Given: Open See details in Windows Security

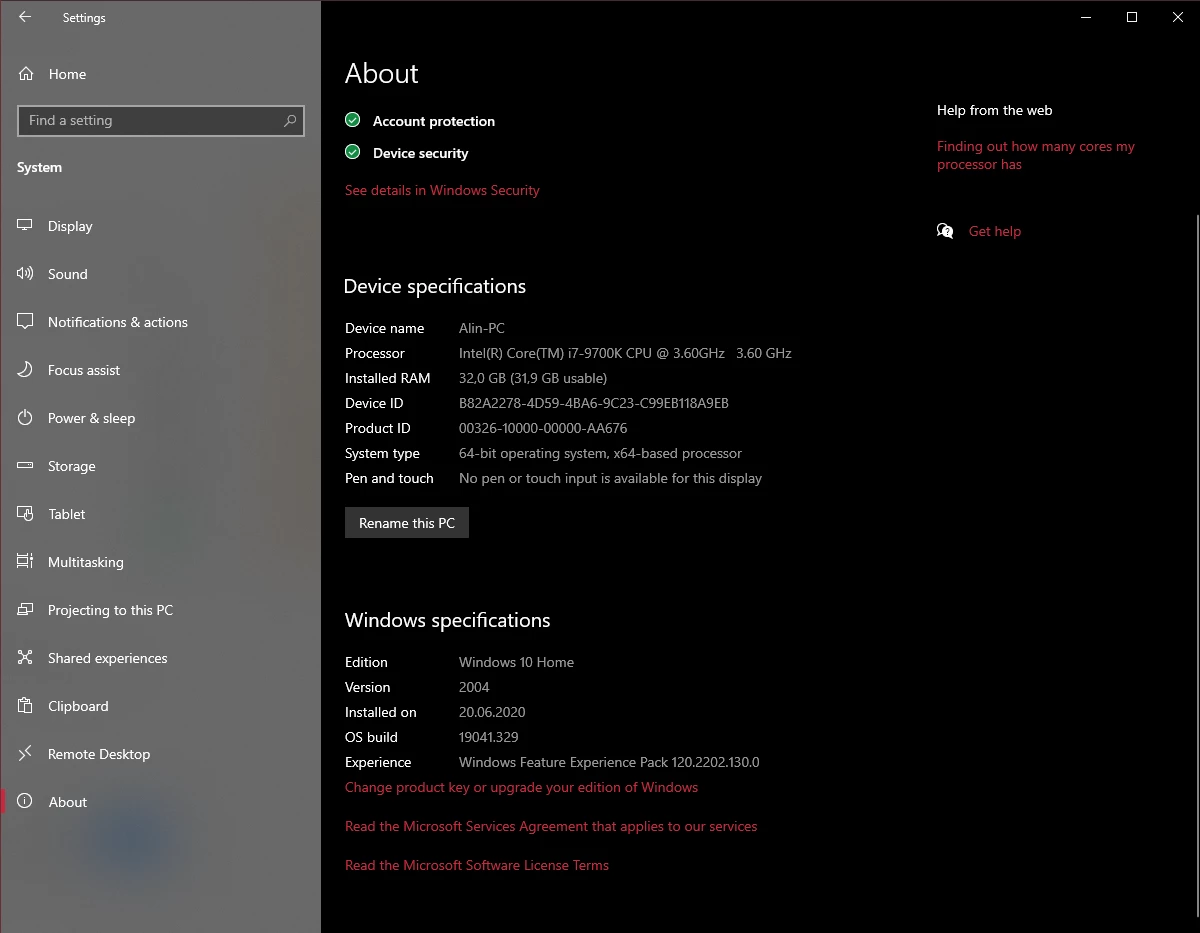Looking at the screenshot, I should click(x=442, y=190).
